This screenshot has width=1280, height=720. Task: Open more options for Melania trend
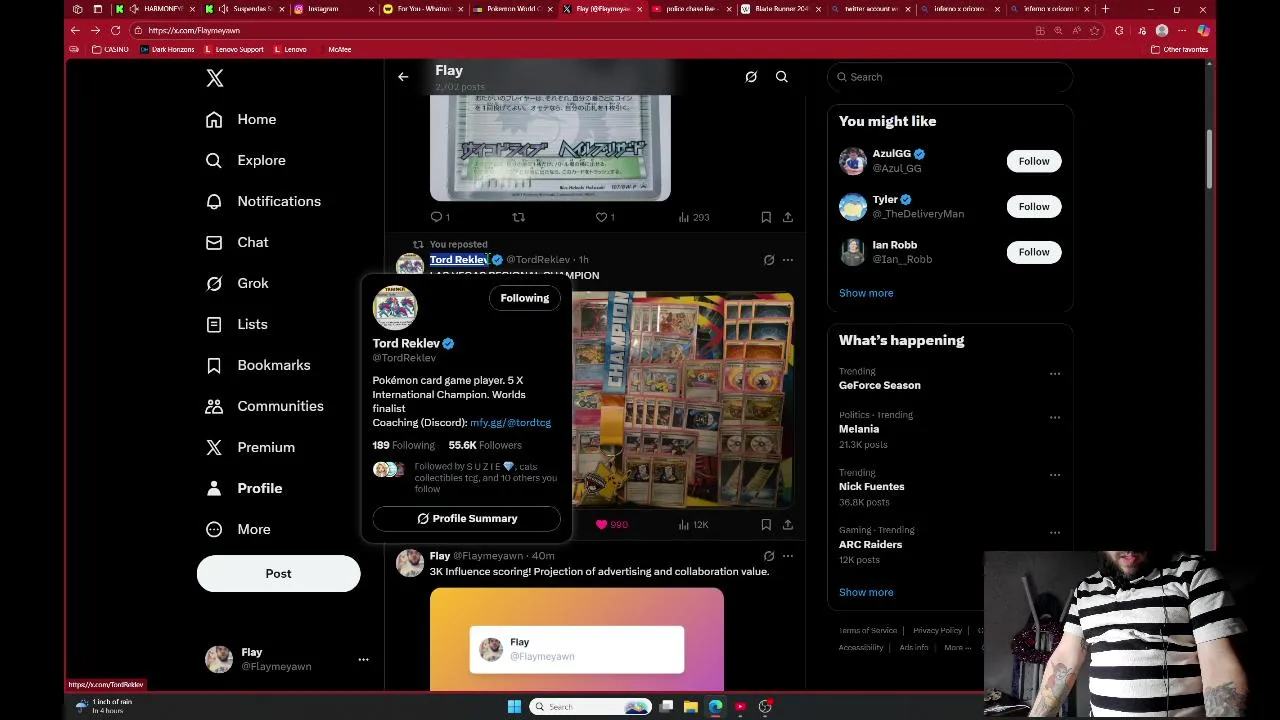point(1054,417)
